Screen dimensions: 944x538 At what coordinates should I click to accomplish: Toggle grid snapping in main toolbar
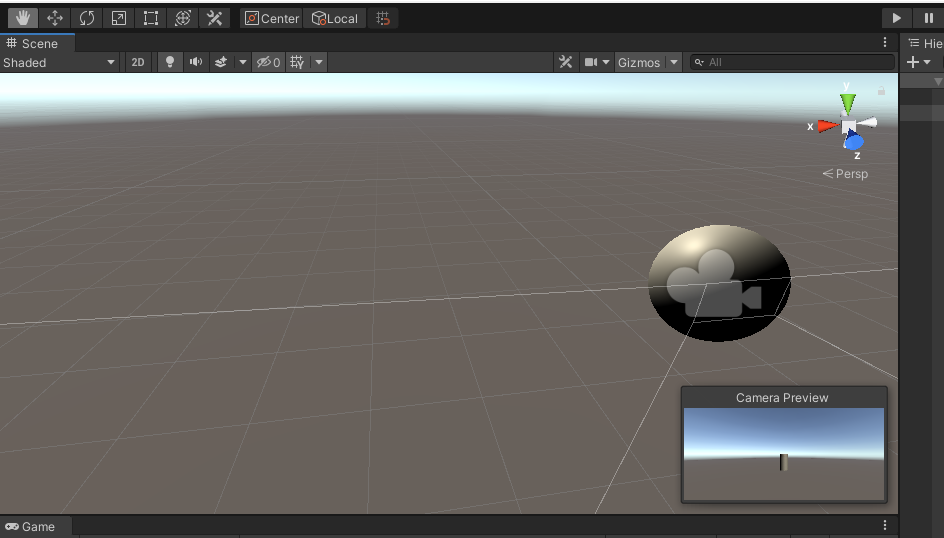[x=383, y=19]
